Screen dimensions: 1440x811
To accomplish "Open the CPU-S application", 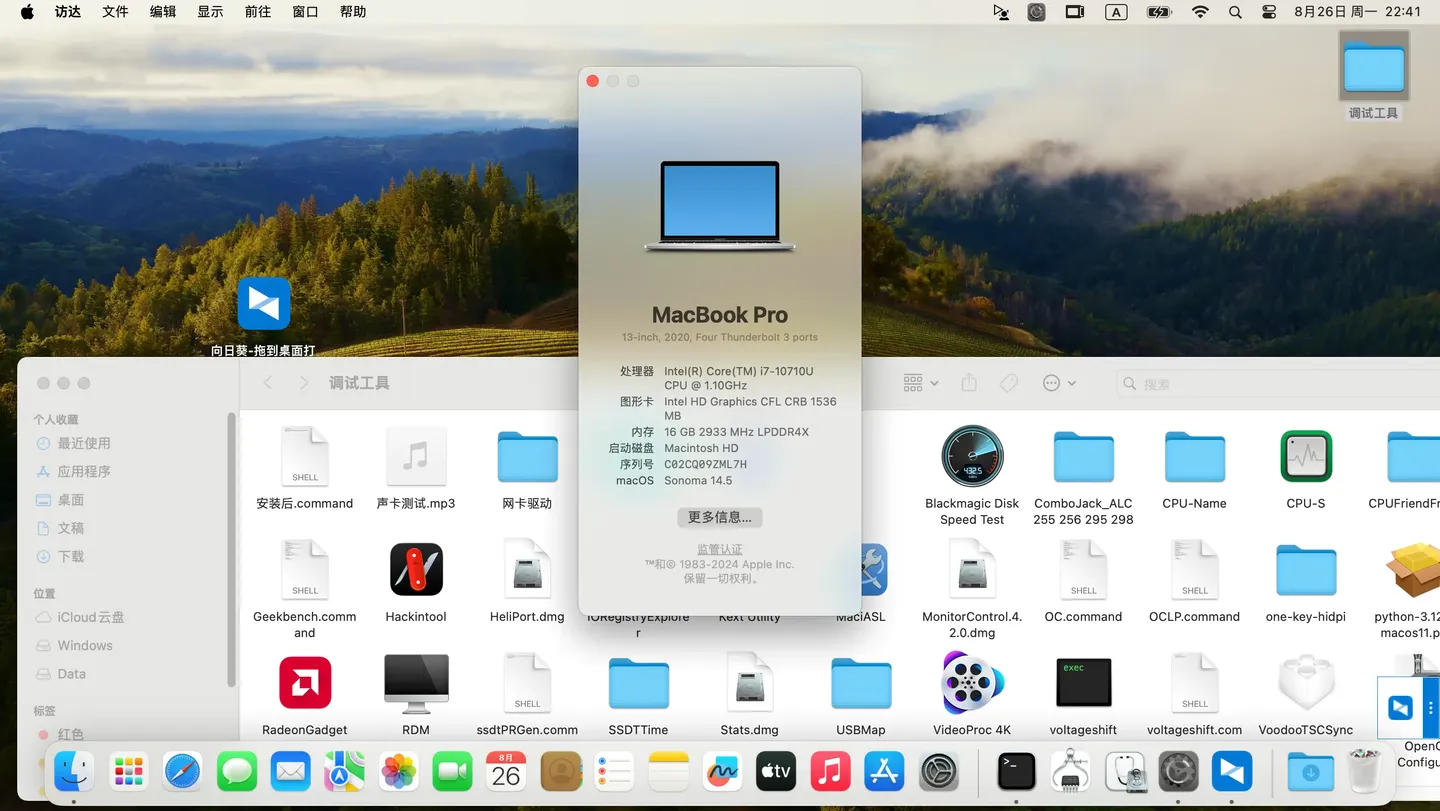I will 1305,457.
